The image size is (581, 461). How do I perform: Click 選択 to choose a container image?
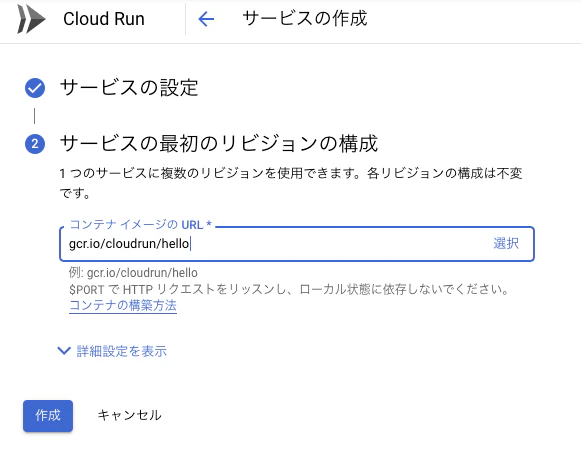[506, 243]
